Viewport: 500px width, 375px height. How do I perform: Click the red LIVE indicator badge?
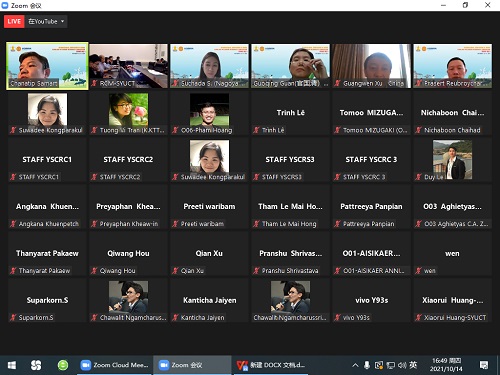(x=14, y=22)
